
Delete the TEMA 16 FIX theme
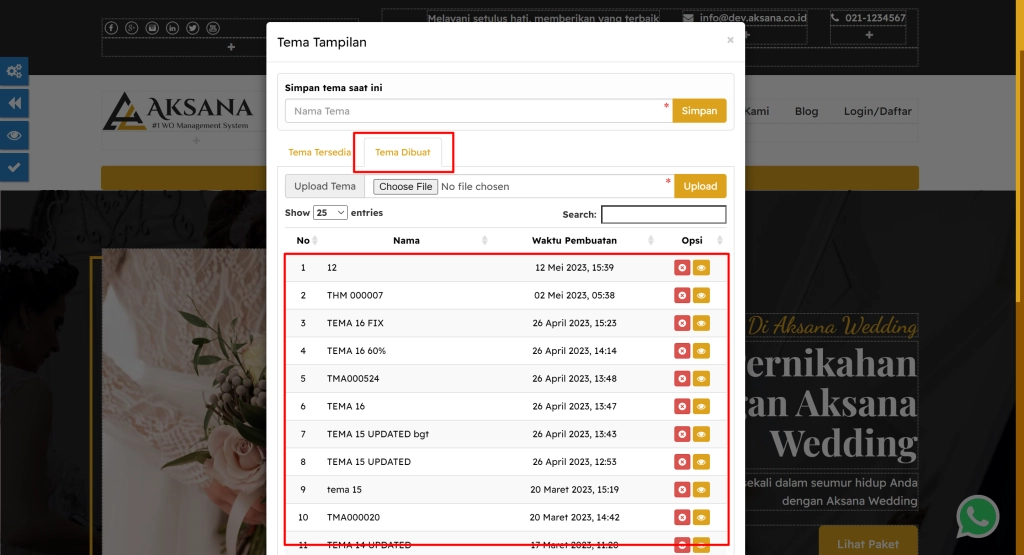point(682,323)
